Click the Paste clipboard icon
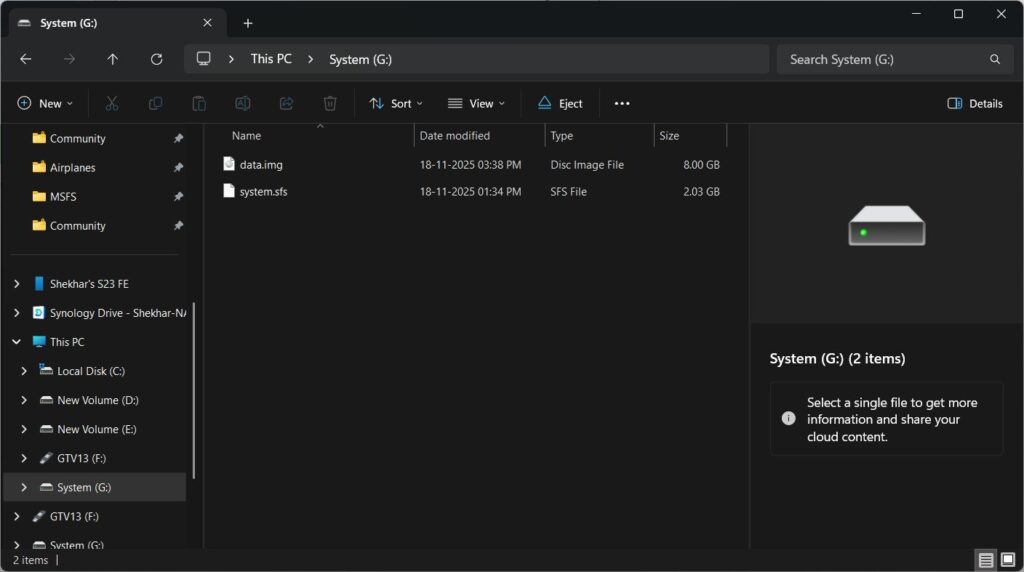The width and height of the screenshot is (1024, 572). click(x=199, y=103)
